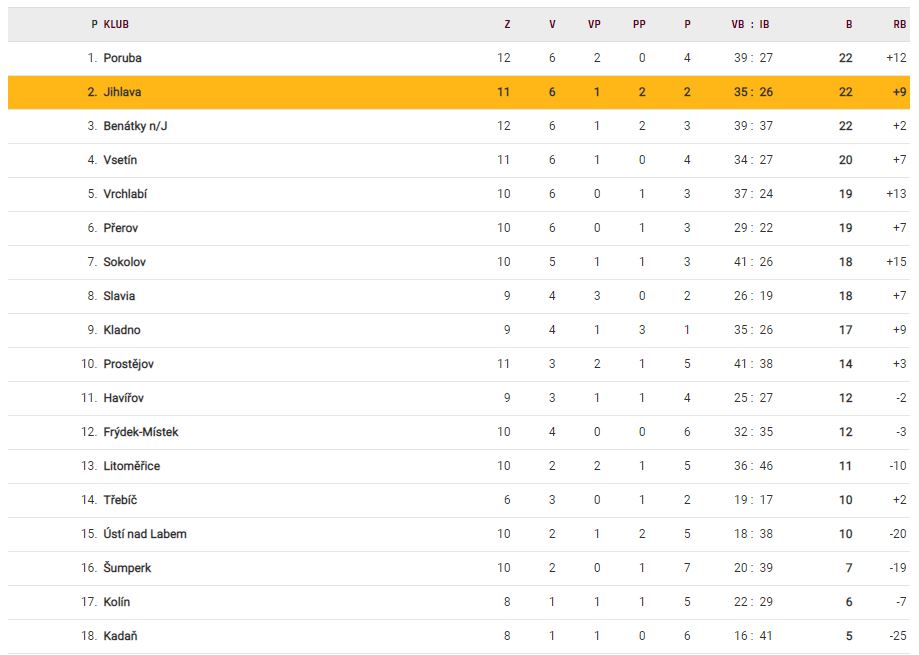This screenshot has height=655, width=919.
Task: Click Třebíč's score 19 : 17
Action: [754, 500]
